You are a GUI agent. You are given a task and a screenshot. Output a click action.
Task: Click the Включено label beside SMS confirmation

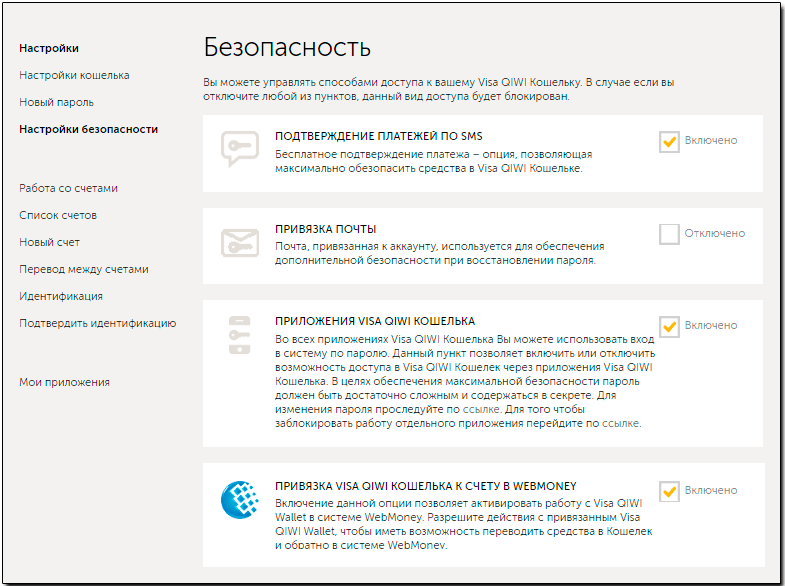711,141
